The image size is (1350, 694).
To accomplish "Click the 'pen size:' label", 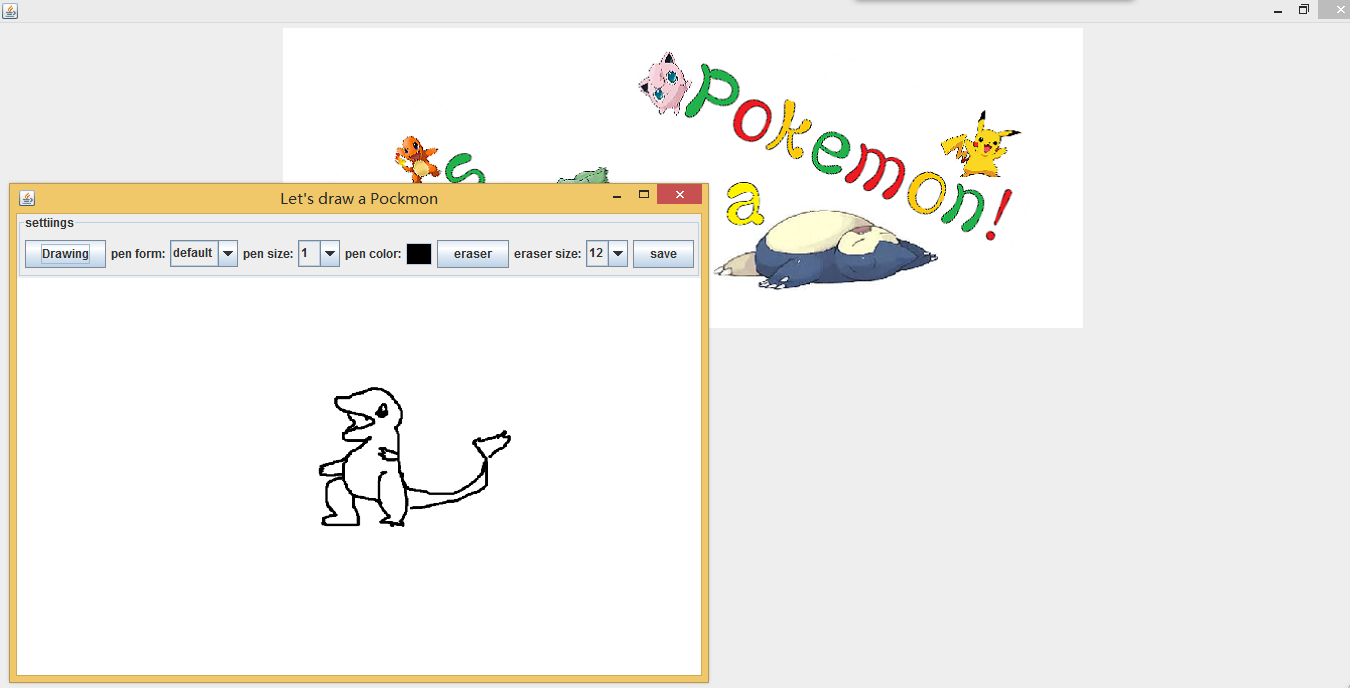I will point(268,254).
